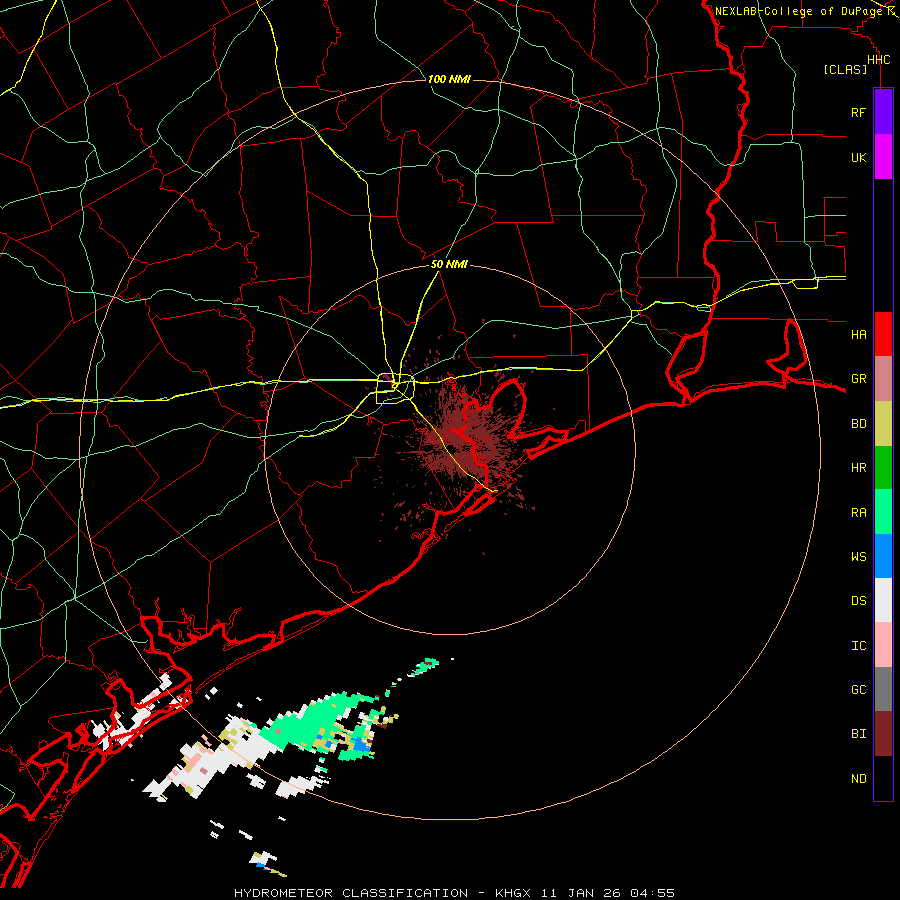Click the DS legend label
The width and height of the screenshot is (900, 900).
(858, 601)
